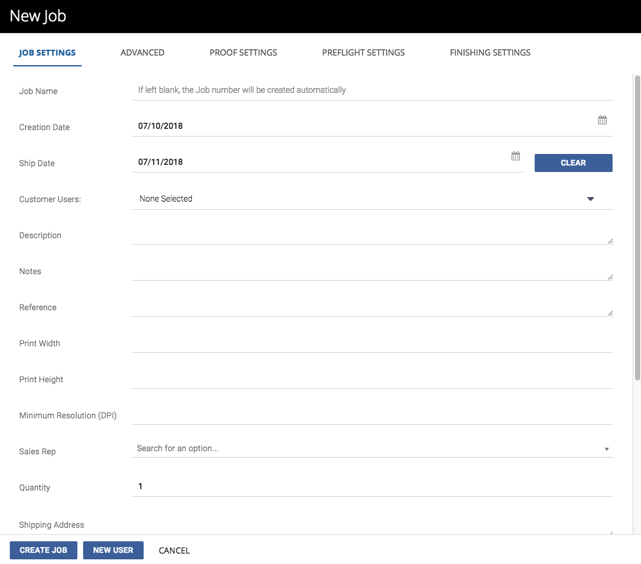Click the Print Width field
641x564 pixels.
(372, 343)
